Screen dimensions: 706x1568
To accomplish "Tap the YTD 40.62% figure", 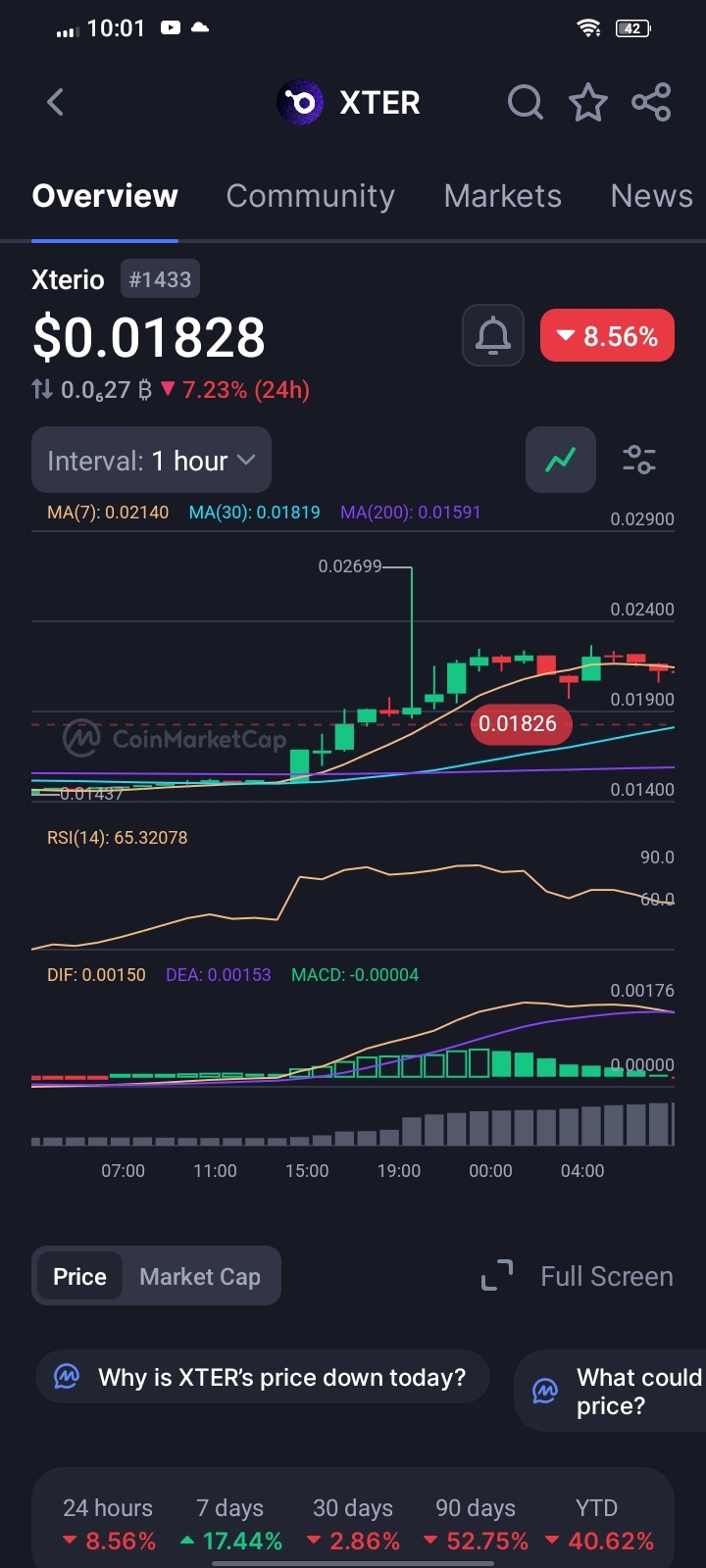I will coord(599,1541).
